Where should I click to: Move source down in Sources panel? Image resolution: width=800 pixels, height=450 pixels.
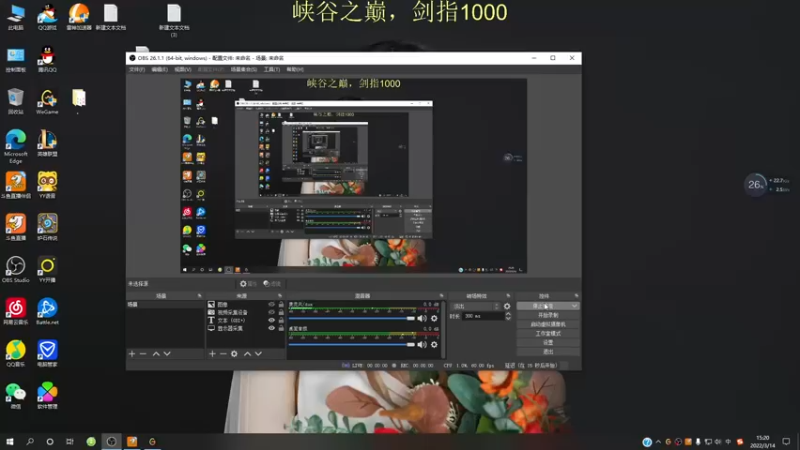coord(258,354)
